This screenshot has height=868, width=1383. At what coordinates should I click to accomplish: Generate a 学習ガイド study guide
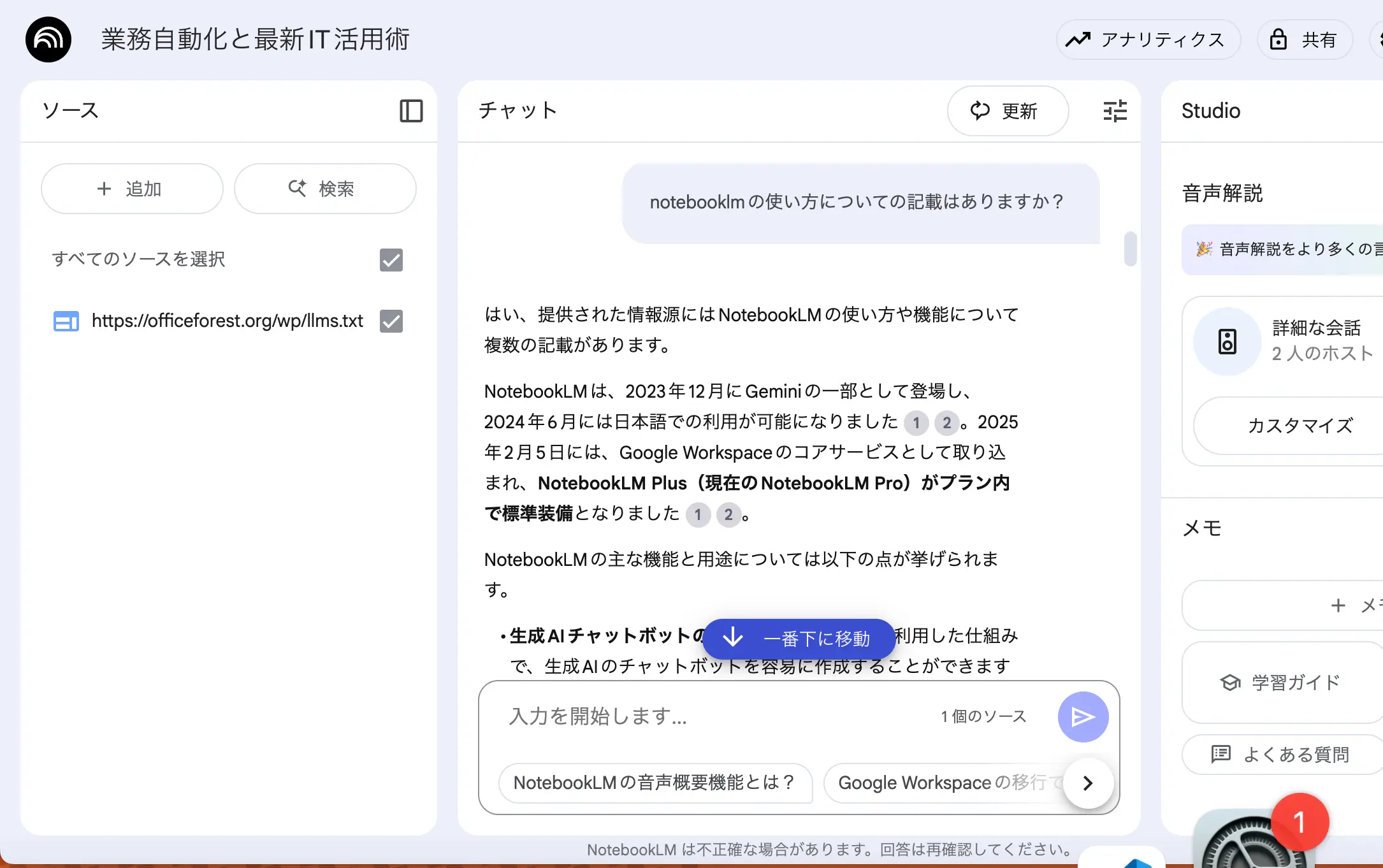(x=1282, y=683)
